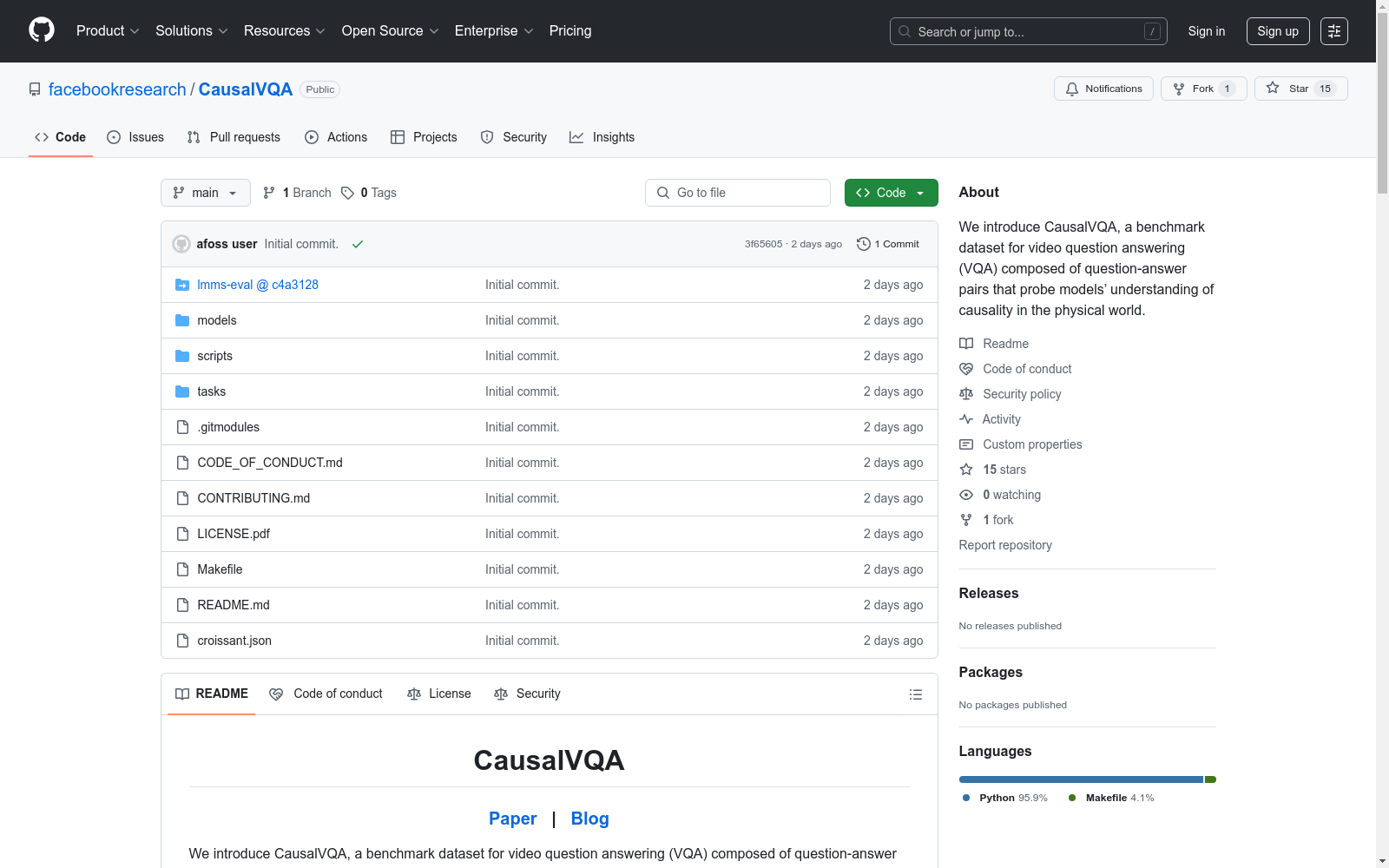Screen dimensions: 1389x868
Task: Switch to the Issues tab
Action: [135, 137]
